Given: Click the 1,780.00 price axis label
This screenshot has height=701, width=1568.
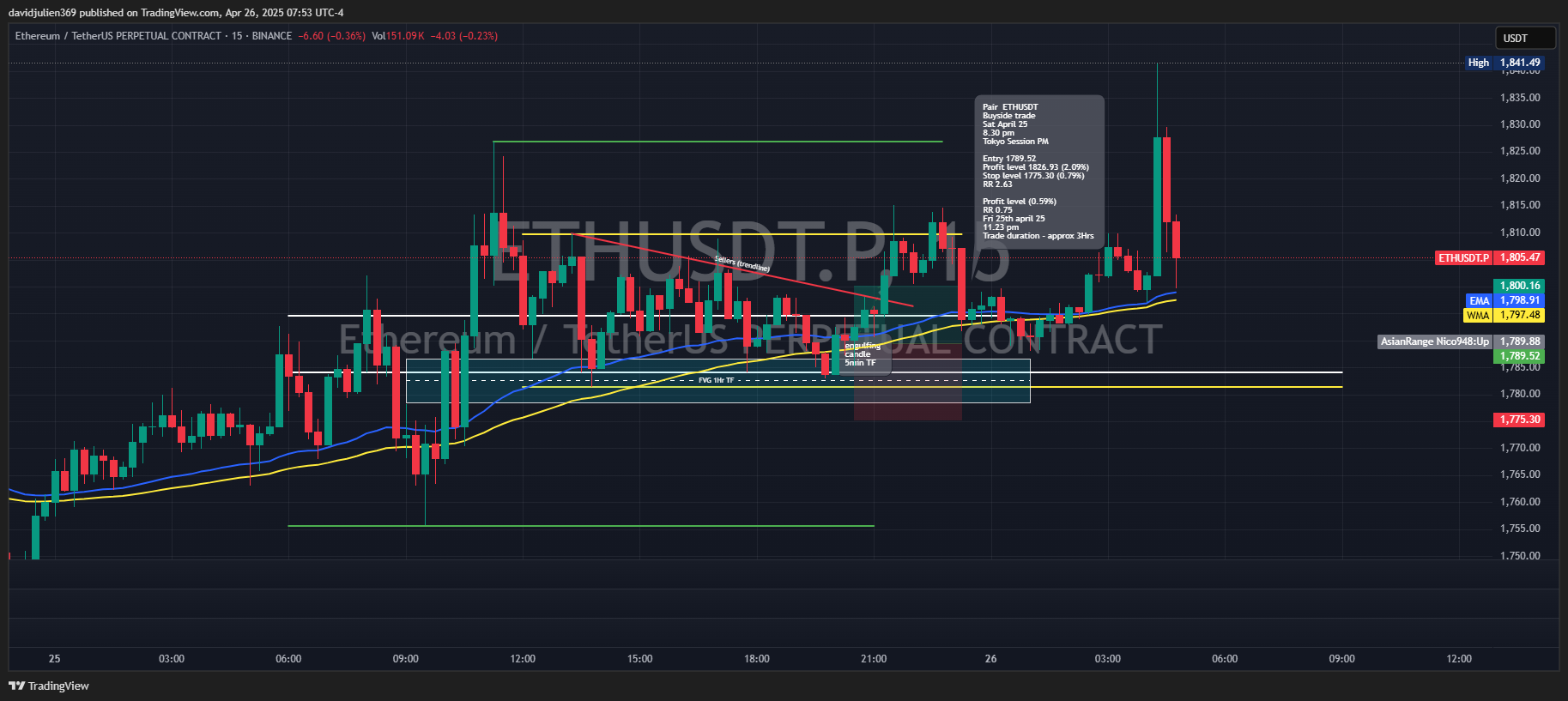Looking at the screenshot, I should pyautogui.click(x=1520, y=394).
